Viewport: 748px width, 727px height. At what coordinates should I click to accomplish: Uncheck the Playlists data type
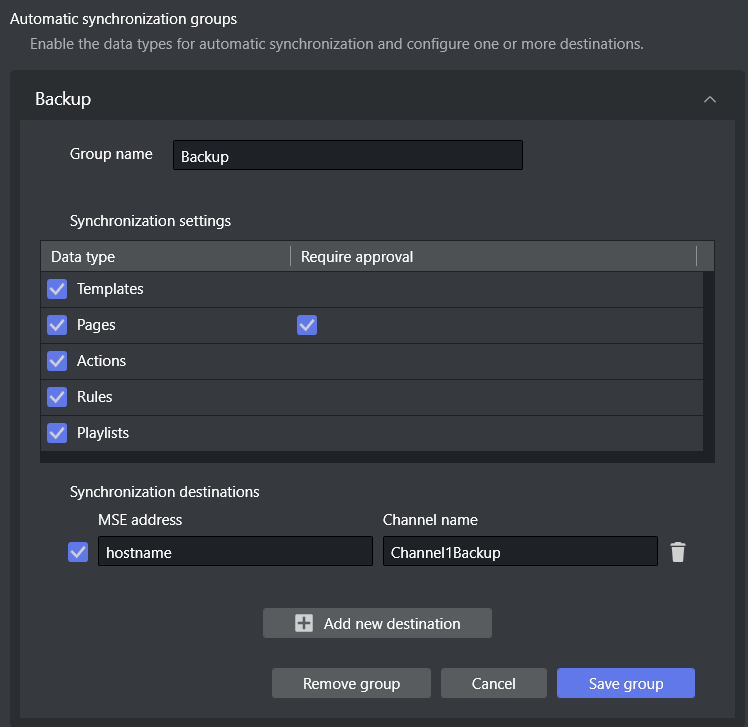click(x=57, y=433)
